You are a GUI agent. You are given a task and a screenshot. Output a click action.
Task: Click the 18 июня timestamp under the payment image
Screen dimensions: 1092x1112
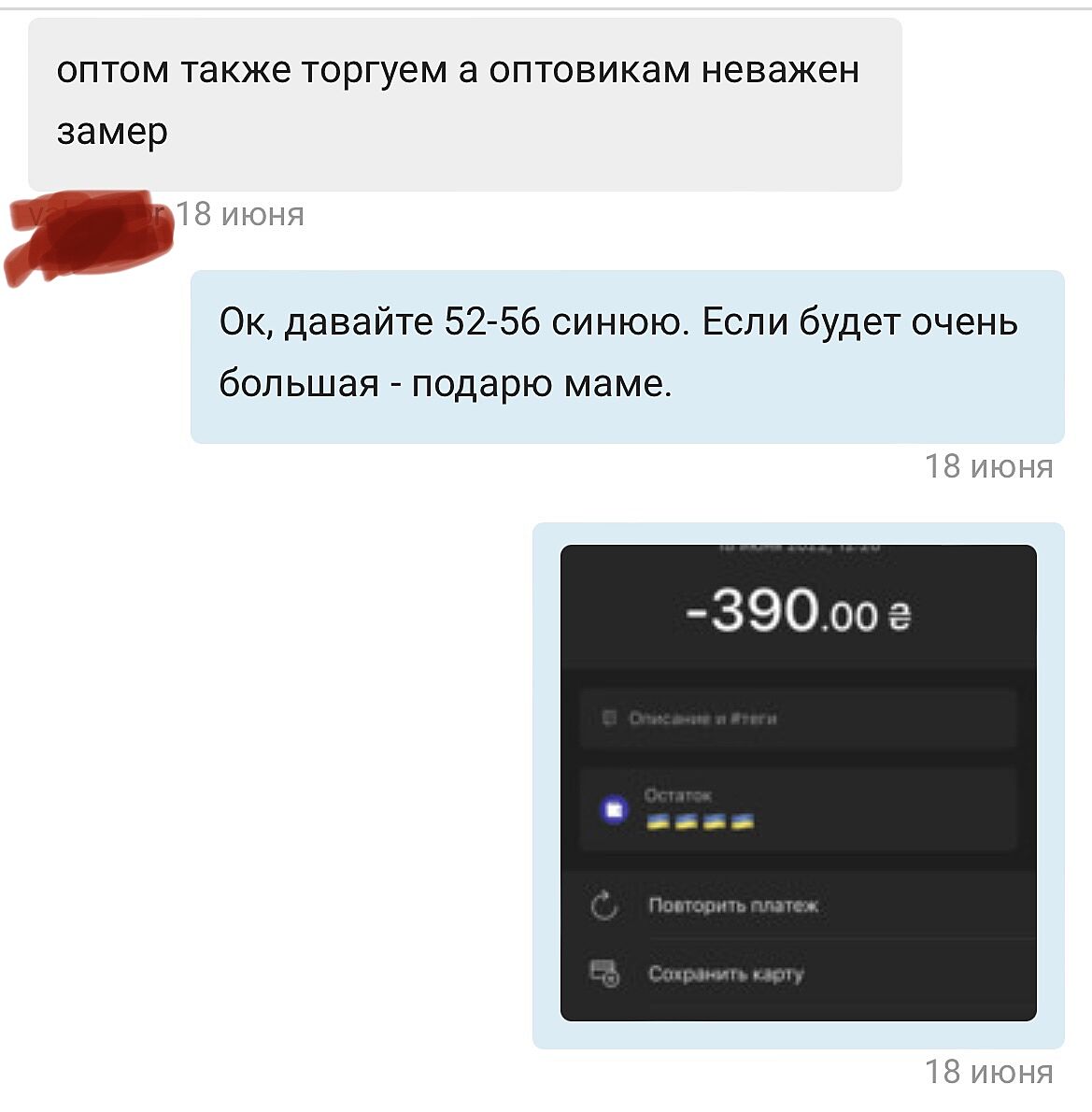pos(988,1072)
